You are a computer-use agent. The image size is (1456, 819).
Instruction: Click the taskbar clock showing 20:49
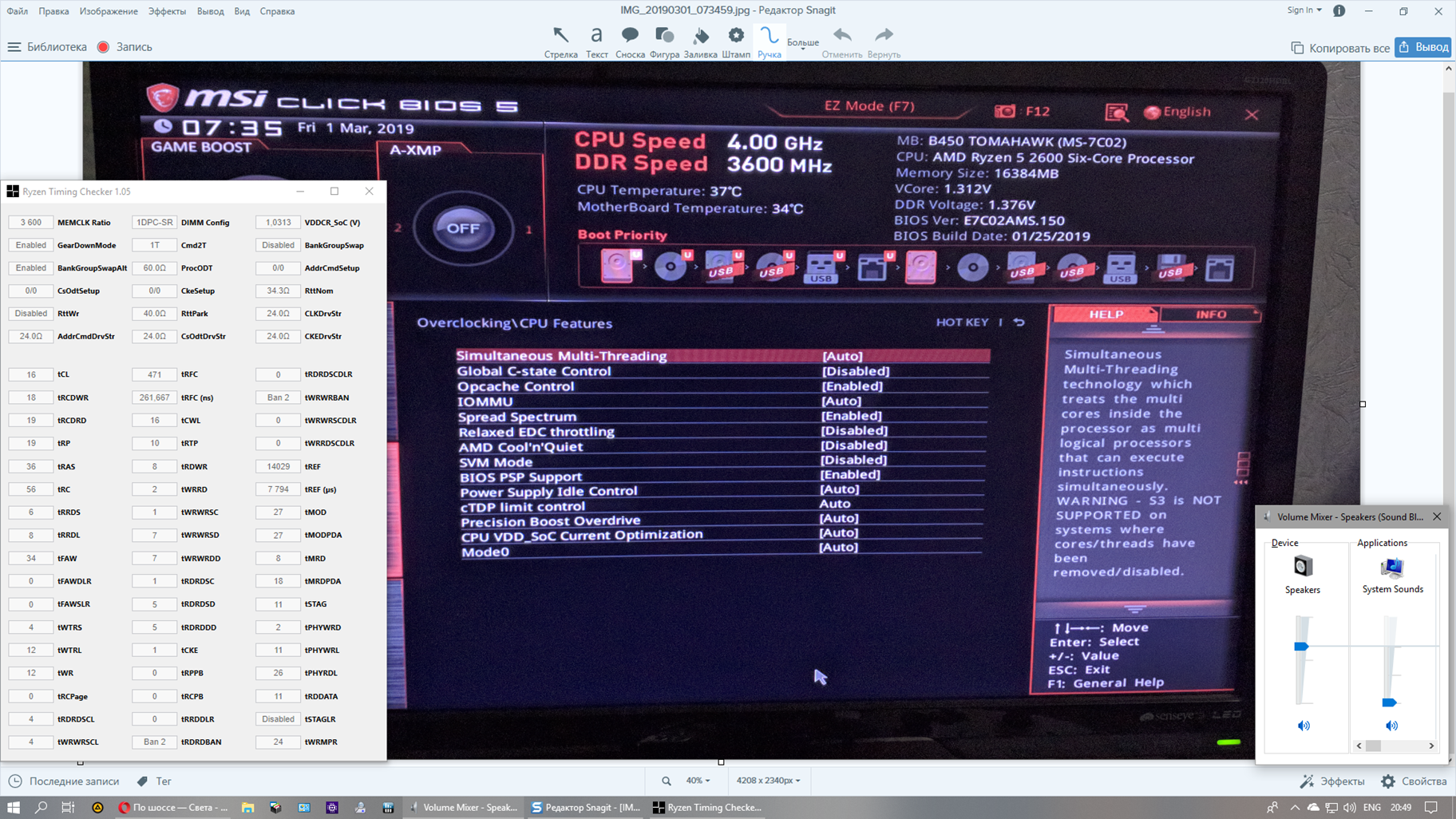(1400, 807)
